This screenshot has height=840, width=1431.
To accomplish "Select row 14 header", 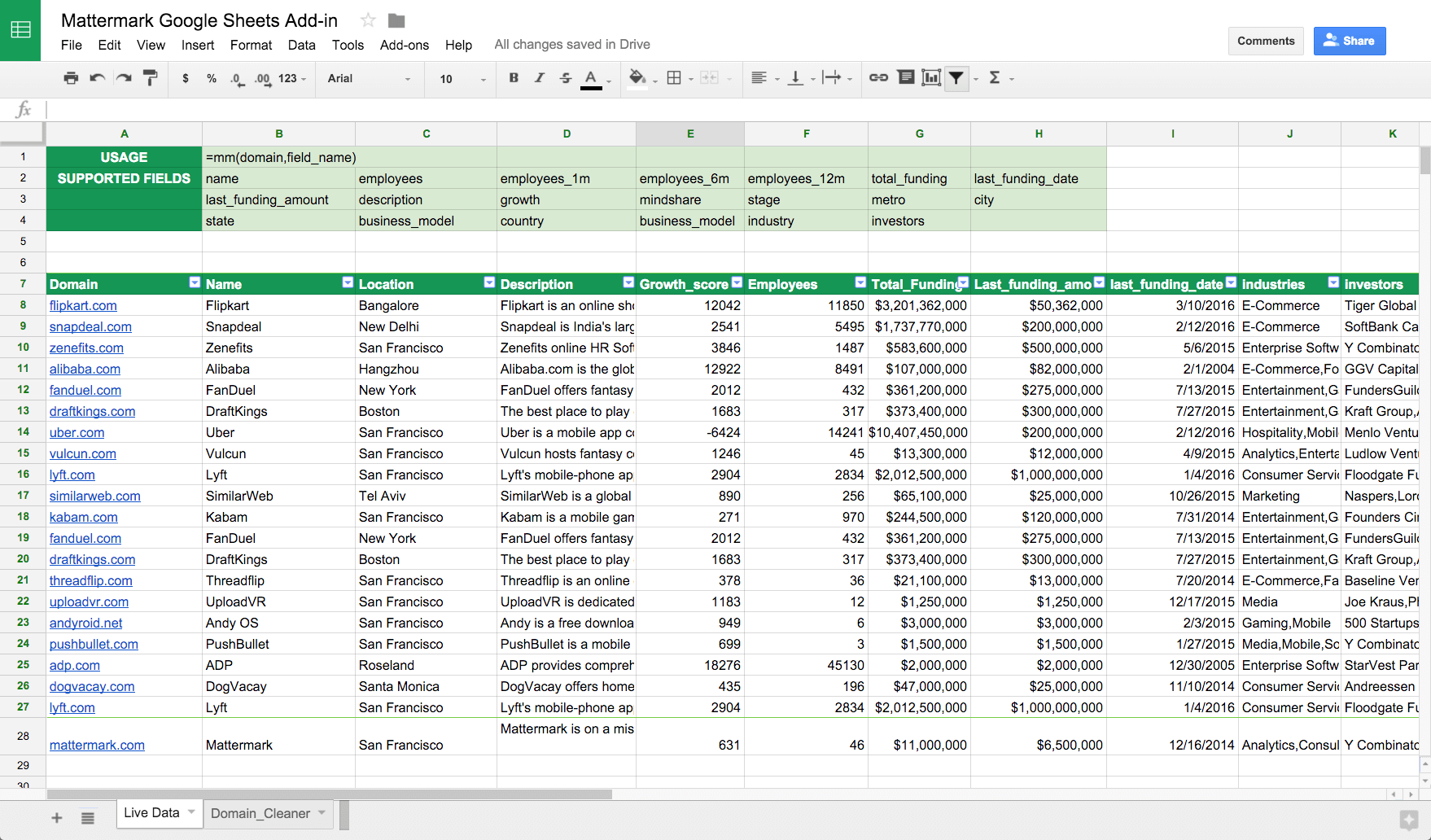I will click(x=23, y=432).
